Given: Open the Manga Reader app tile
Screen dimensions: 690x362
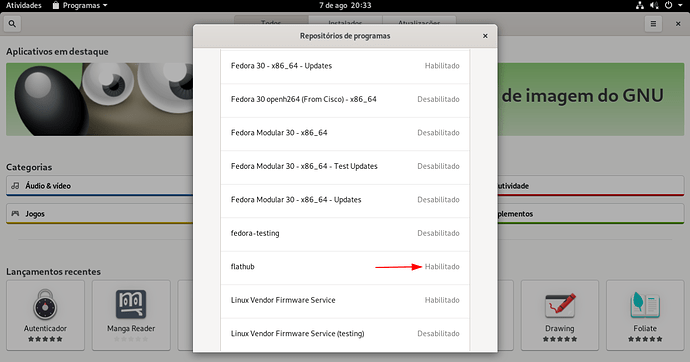Looking at the screenshot, I should pos(131,315).
